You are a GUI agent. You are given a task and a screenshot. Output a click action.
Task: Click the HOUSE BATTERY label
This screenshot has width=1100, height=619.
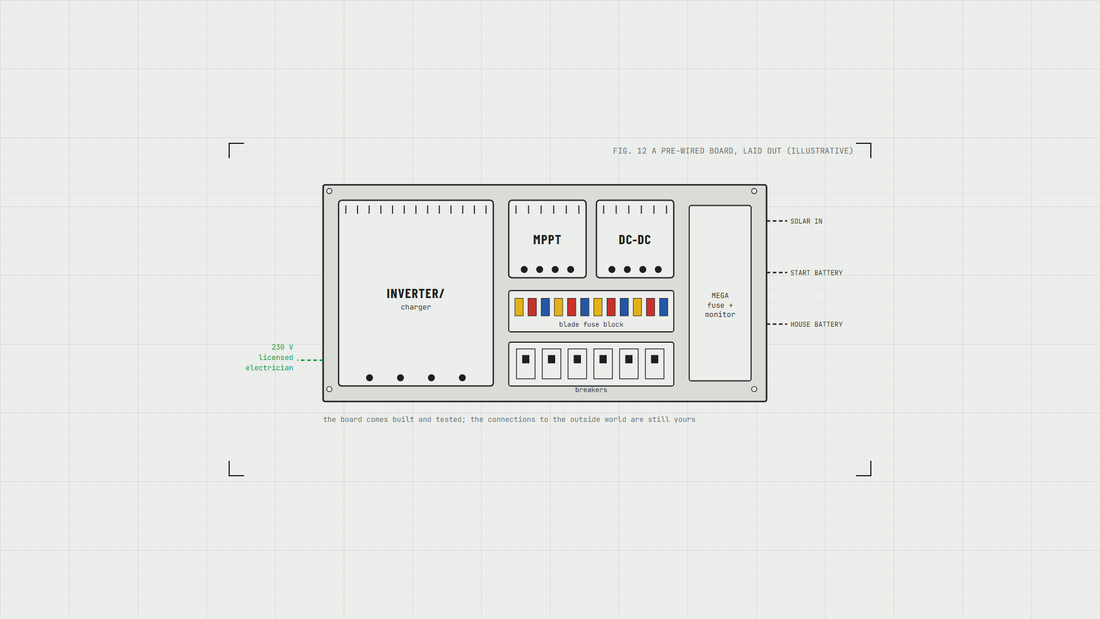pos(816,324)
